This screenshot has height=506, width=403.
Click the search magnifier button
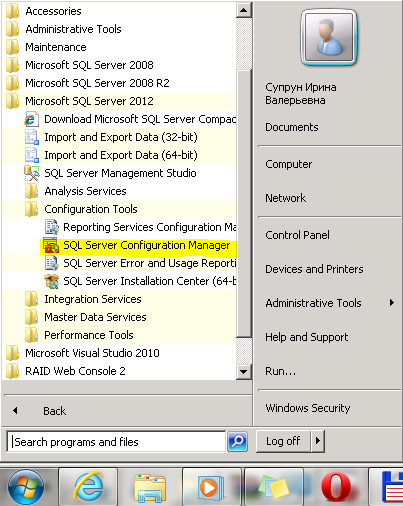coord(237,442)
